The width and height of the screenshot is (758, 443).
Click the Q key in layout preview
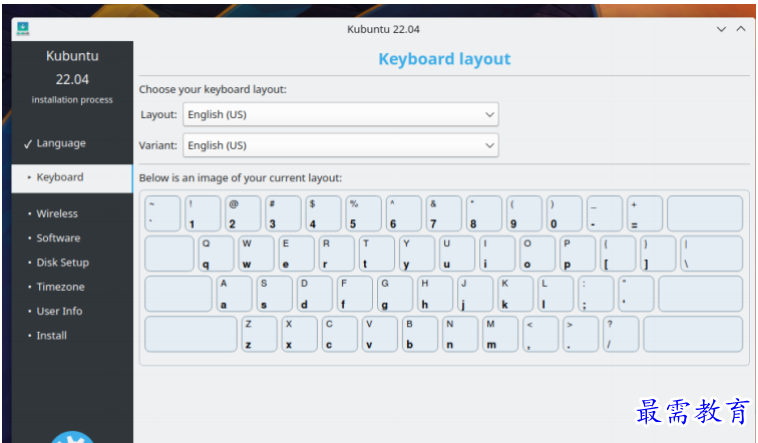point(216,253)
